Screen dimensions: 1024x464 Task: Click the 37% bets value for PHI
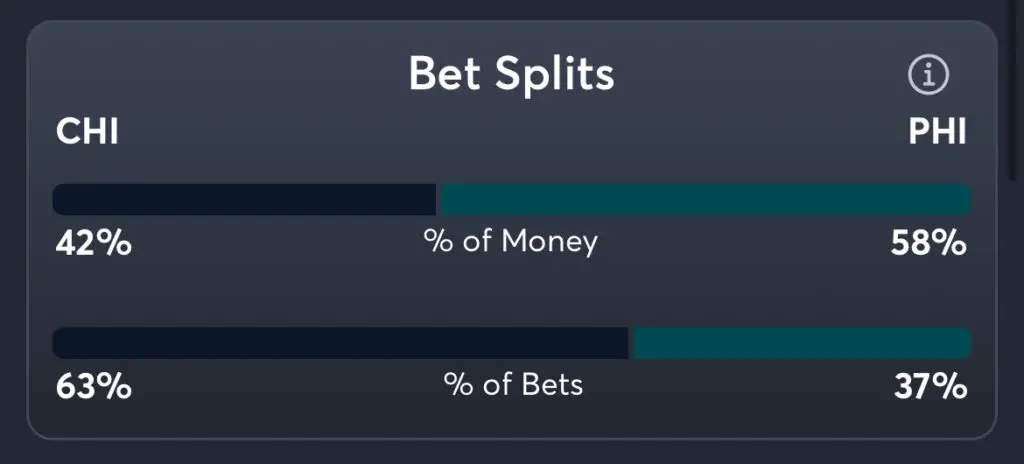click(930, 386)
